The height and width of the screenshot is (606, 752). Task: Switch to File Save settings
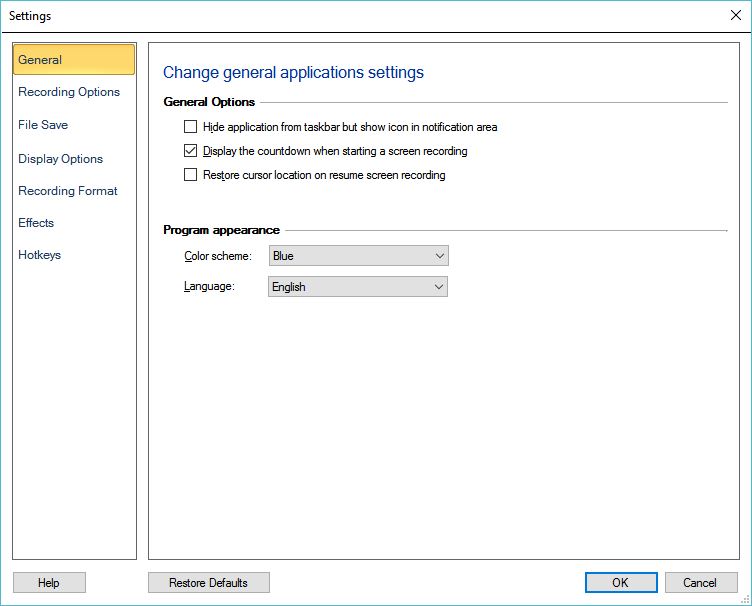pyautogui.click(x=43, y=125)
